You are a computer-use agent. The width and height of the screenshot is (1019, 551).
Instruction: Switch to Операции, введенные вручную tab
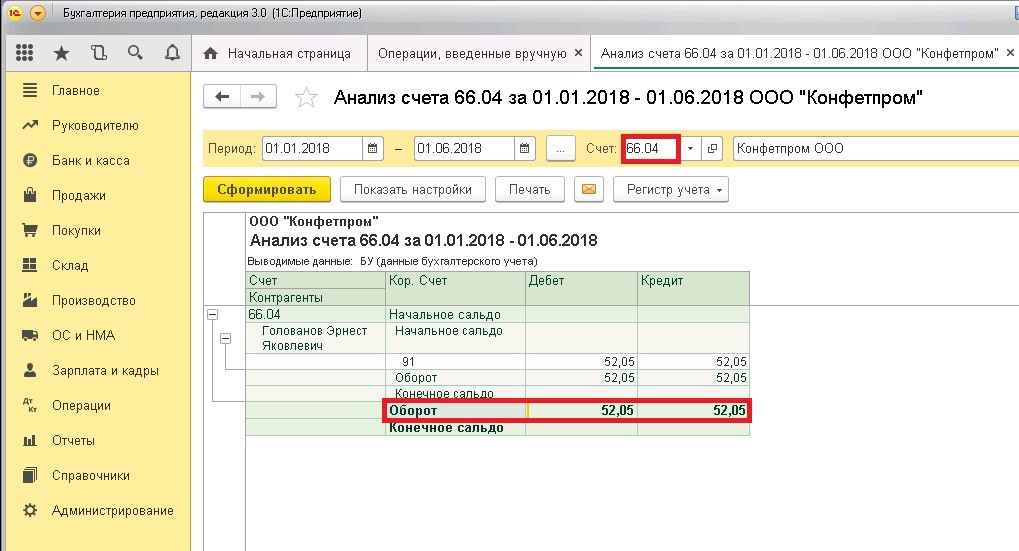tap(472, 53)
